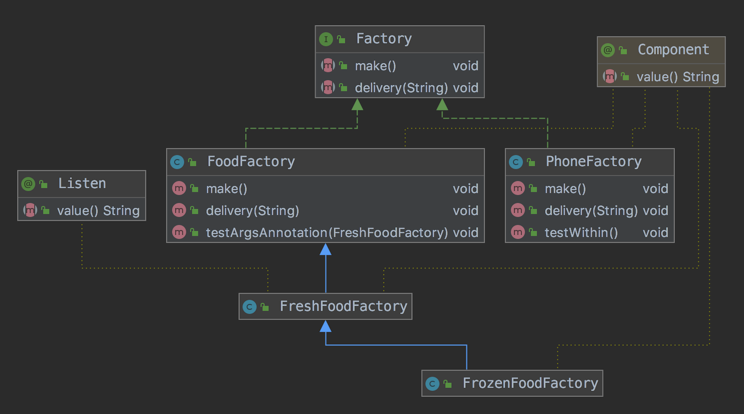
Task: Select the Factory interface node title
Action: pyautogui.click(x=383, y=39)
